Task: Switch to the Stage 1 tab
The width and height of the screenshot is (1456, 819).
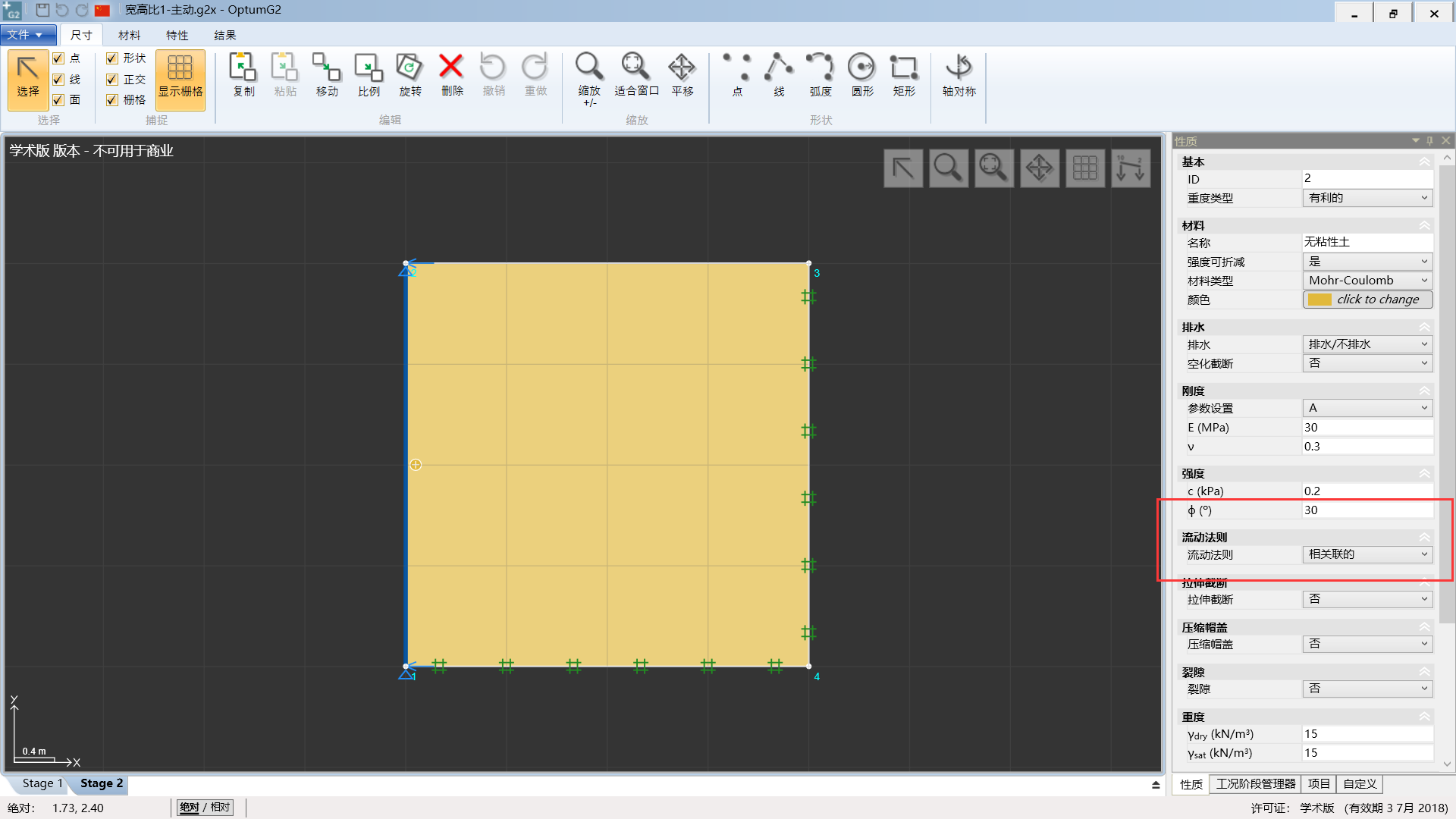Action: coord(42,783)
